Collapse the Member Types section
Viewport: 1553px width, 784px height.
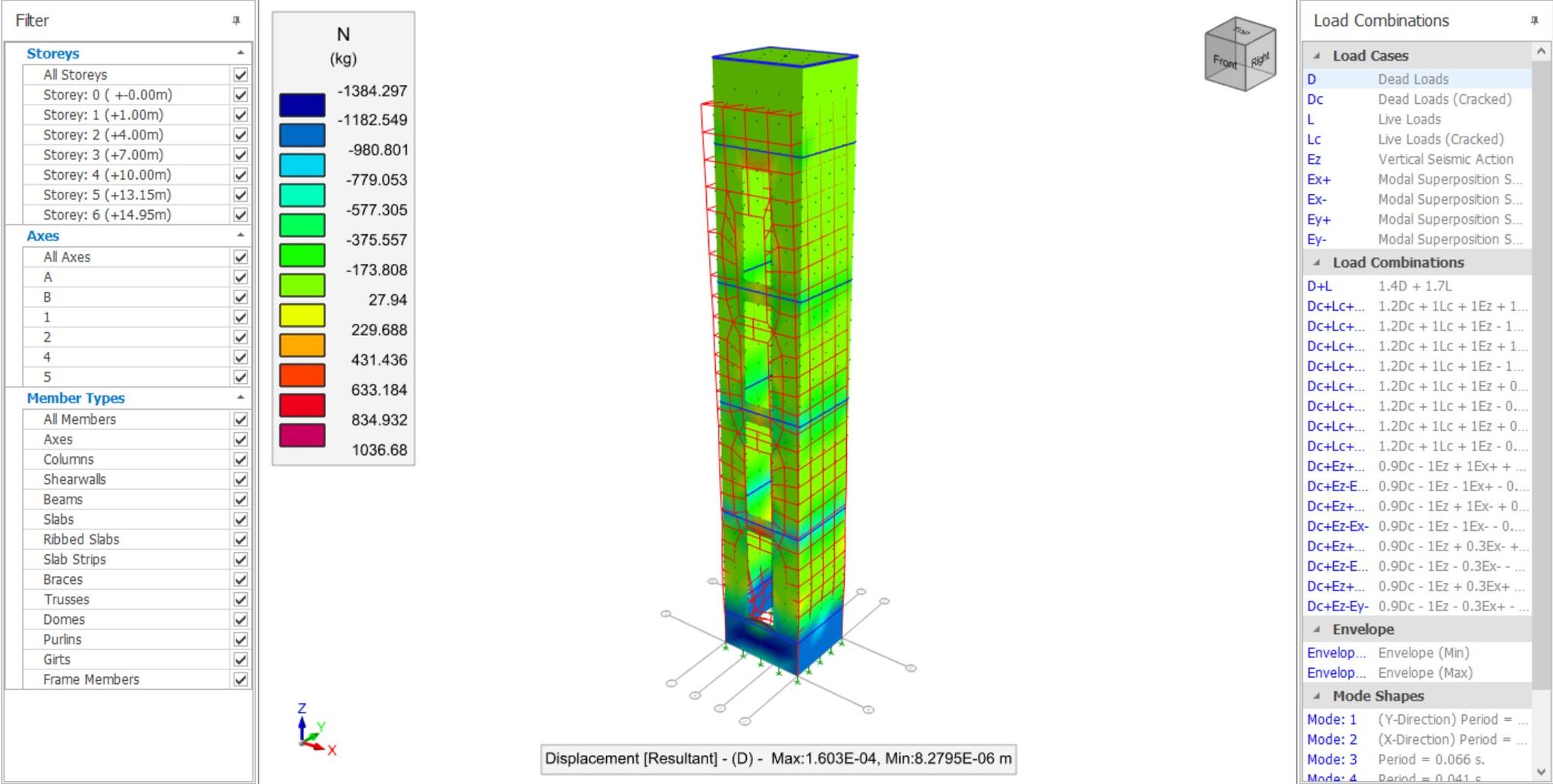pos(240,398)
